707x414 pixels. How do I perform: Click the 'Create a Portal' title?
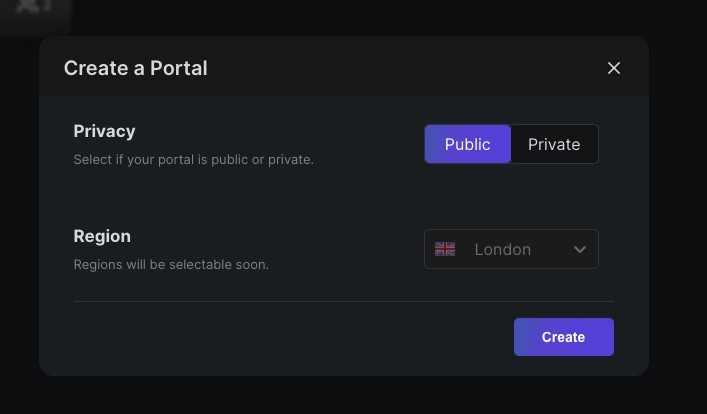click(136, 68)
